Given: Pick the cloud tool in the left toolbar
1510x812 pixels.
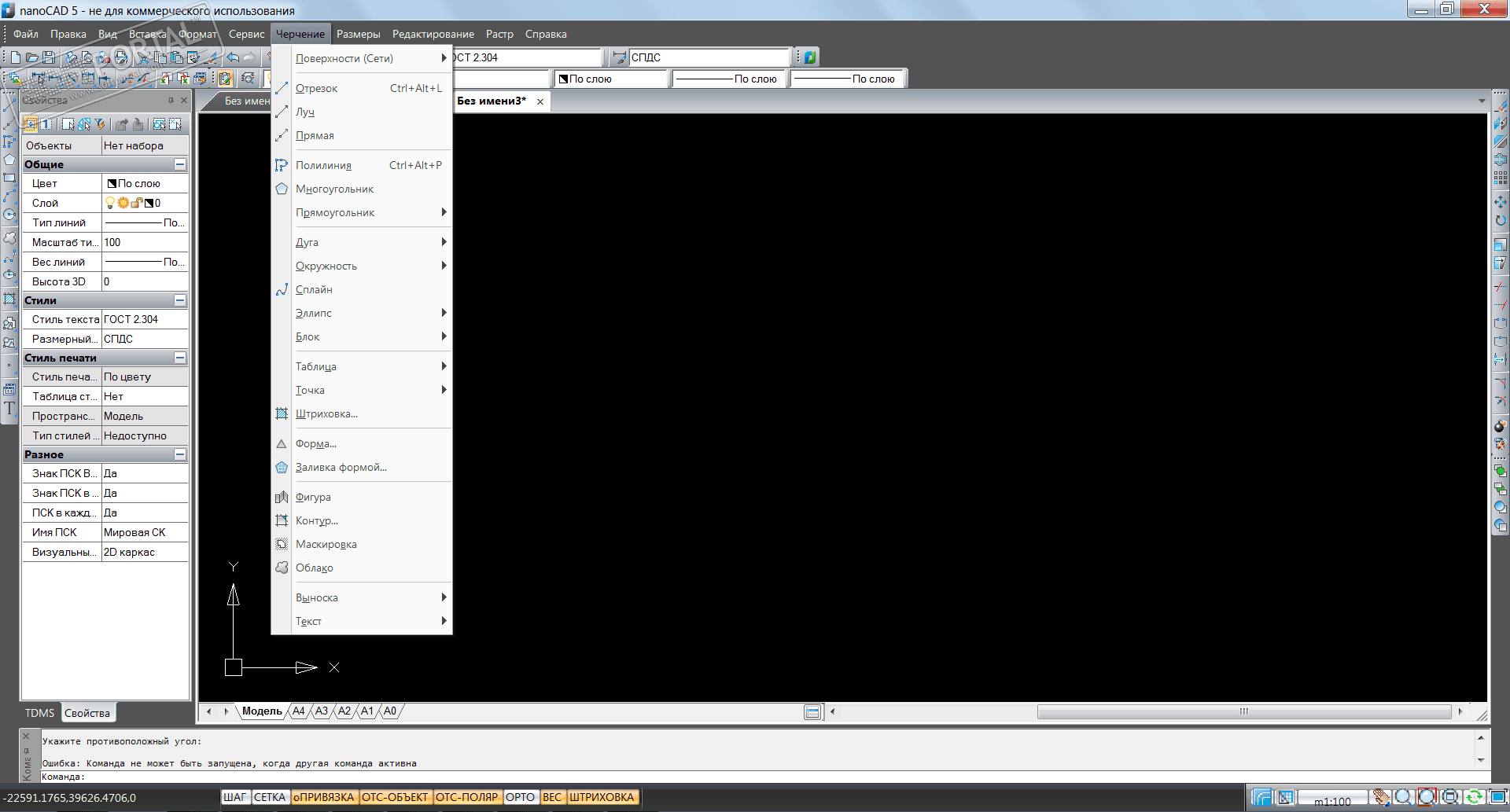Looking at the screenshot, I should (x=9, y=237).
